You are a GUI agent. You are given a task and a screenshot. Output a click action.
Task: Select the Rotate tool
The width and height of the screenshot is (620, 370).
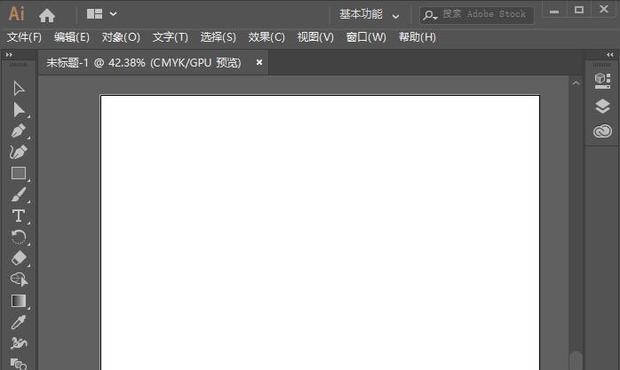(x=18, y=237)
